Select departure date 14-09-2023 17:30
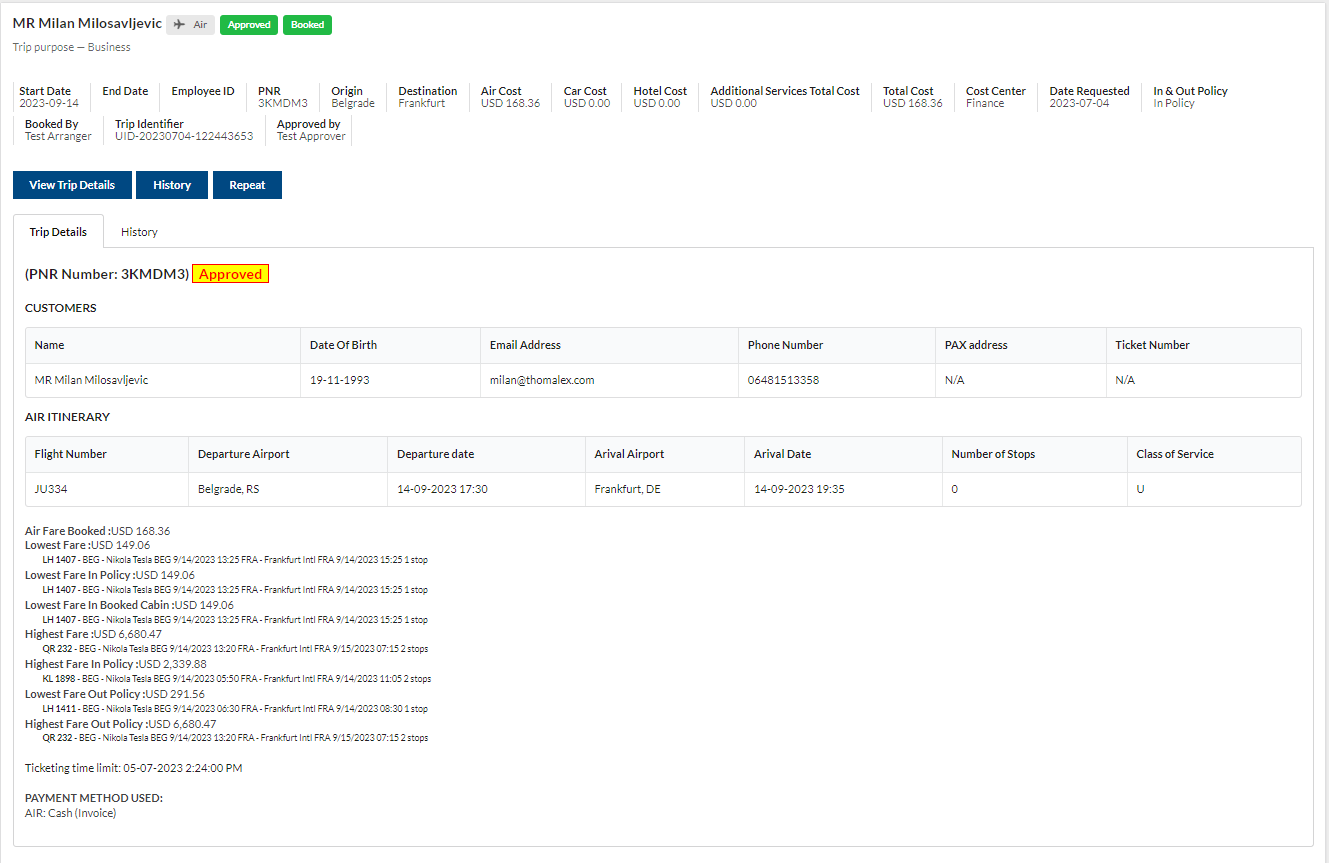1329x863 pixels. pyautogui.click(x=442, y=490)
